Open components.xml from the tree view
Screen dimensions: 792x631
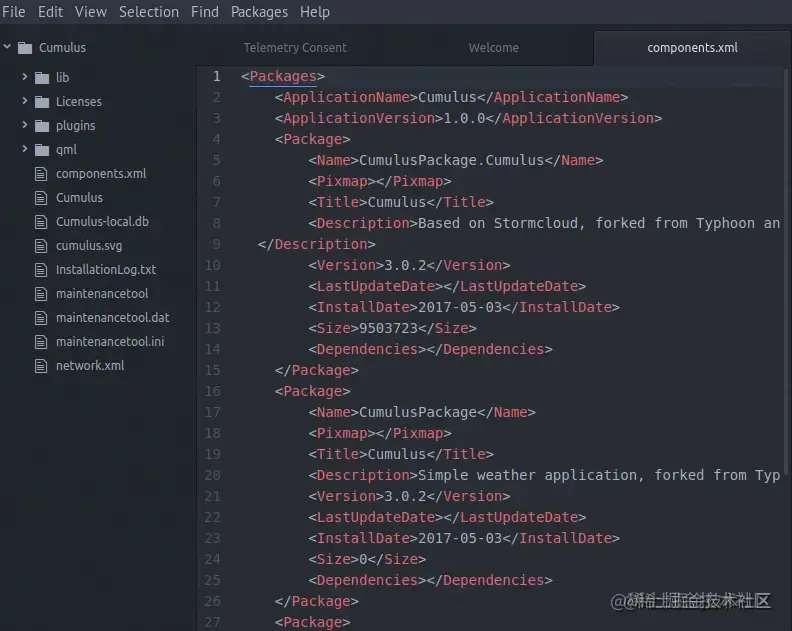pyautogui.click(x=101, y=174)
